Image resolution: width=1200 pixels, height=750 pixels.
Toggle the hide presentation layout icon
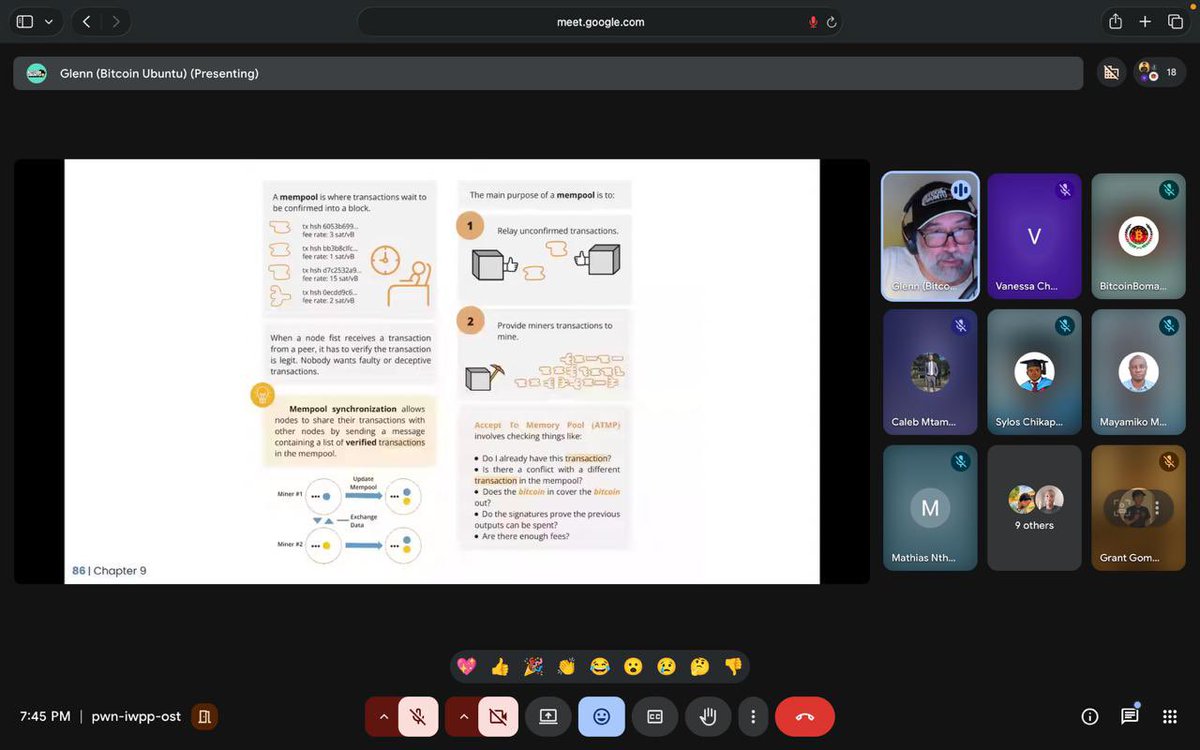pyautogui.click(x=1110, y=72)
